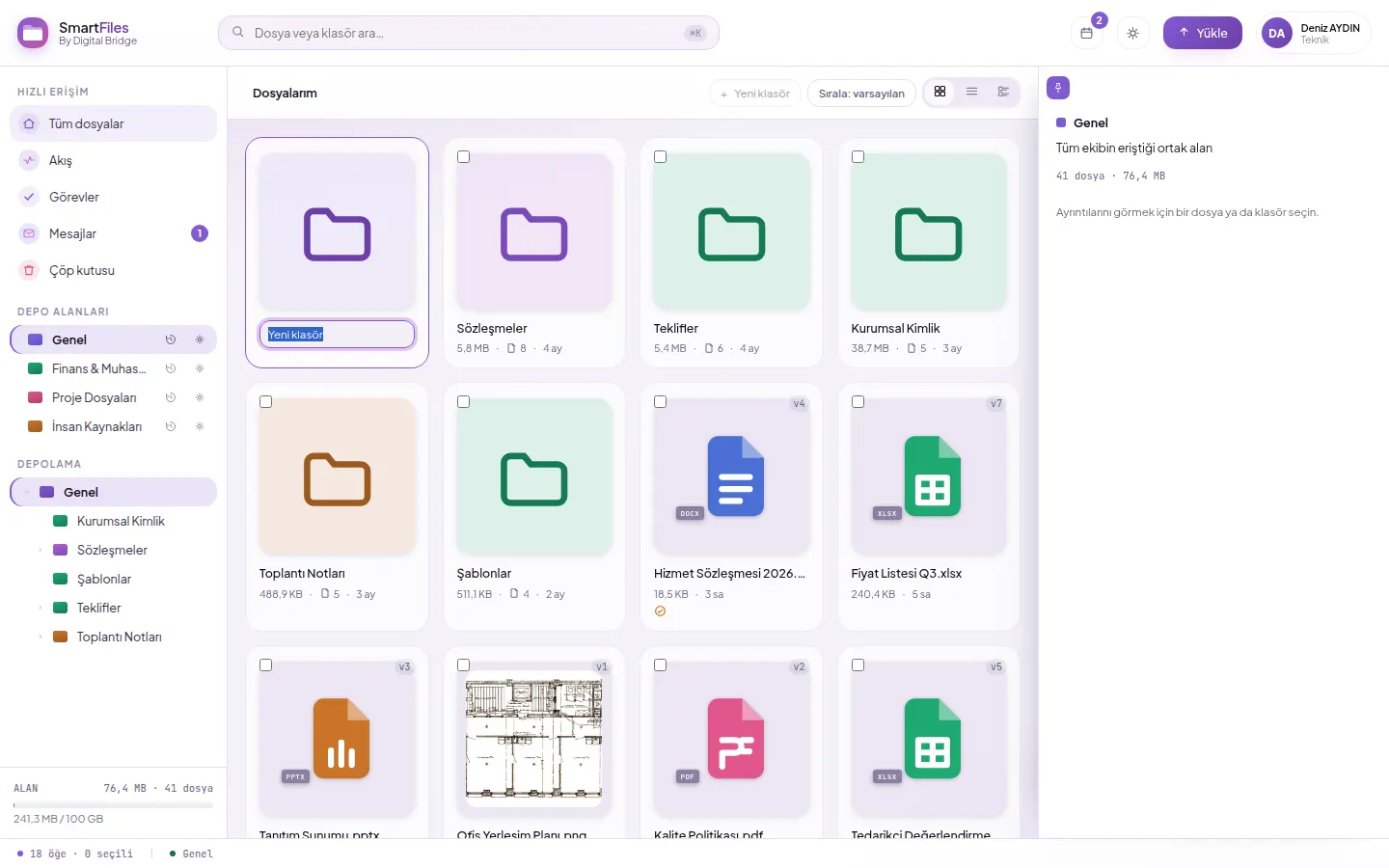Screen dimensions: 1389x868
Task: Open Çöp kutusu trash link
Action: (113, 270)
